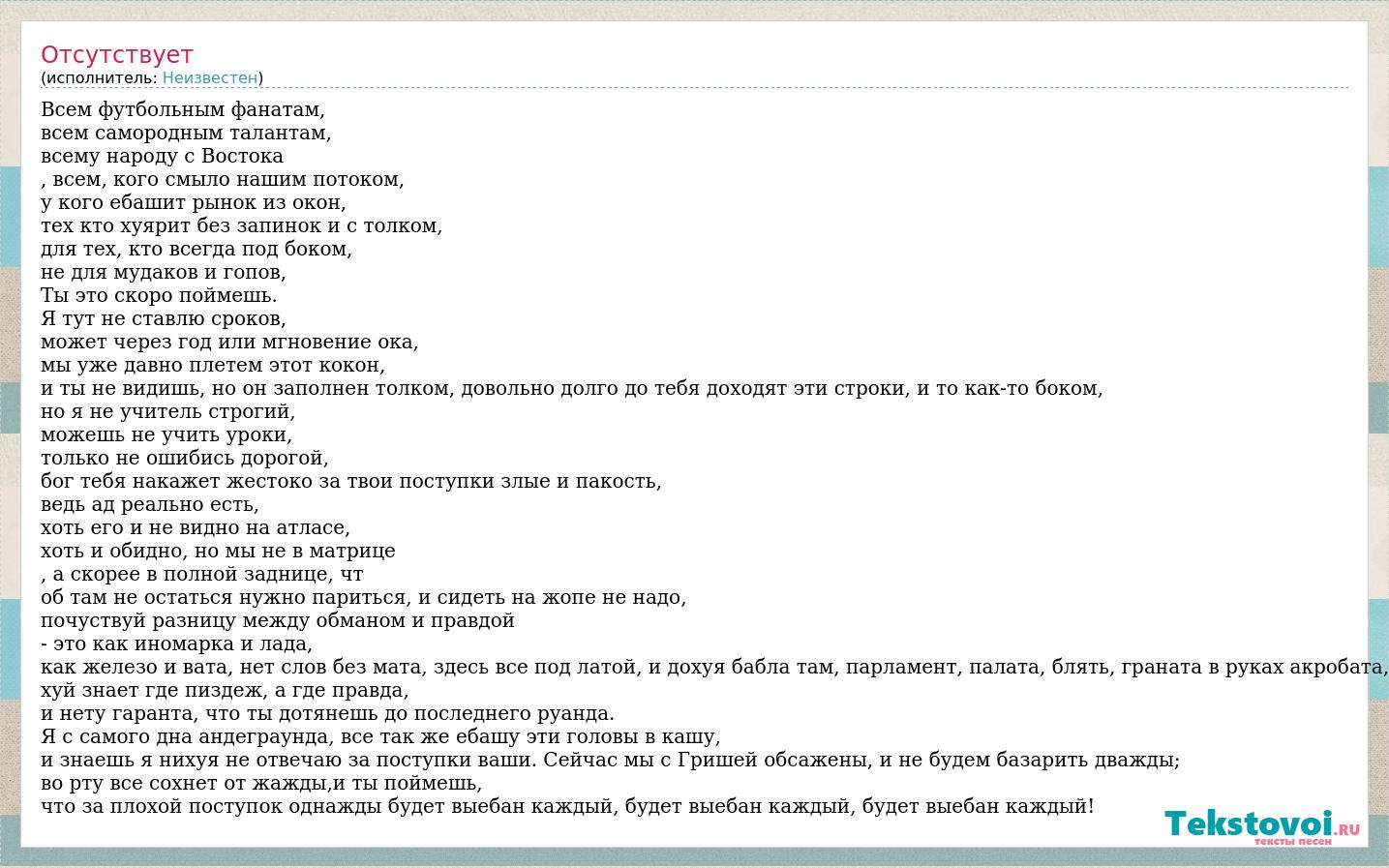Click the line 'почуствуй разницу между обманом и правдой'
Viewport: 1389px width, 868px height.
coord(278,620)
